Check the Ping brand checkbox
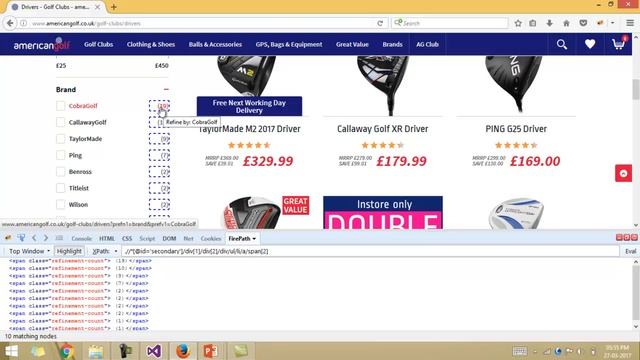 click(60, 155)
